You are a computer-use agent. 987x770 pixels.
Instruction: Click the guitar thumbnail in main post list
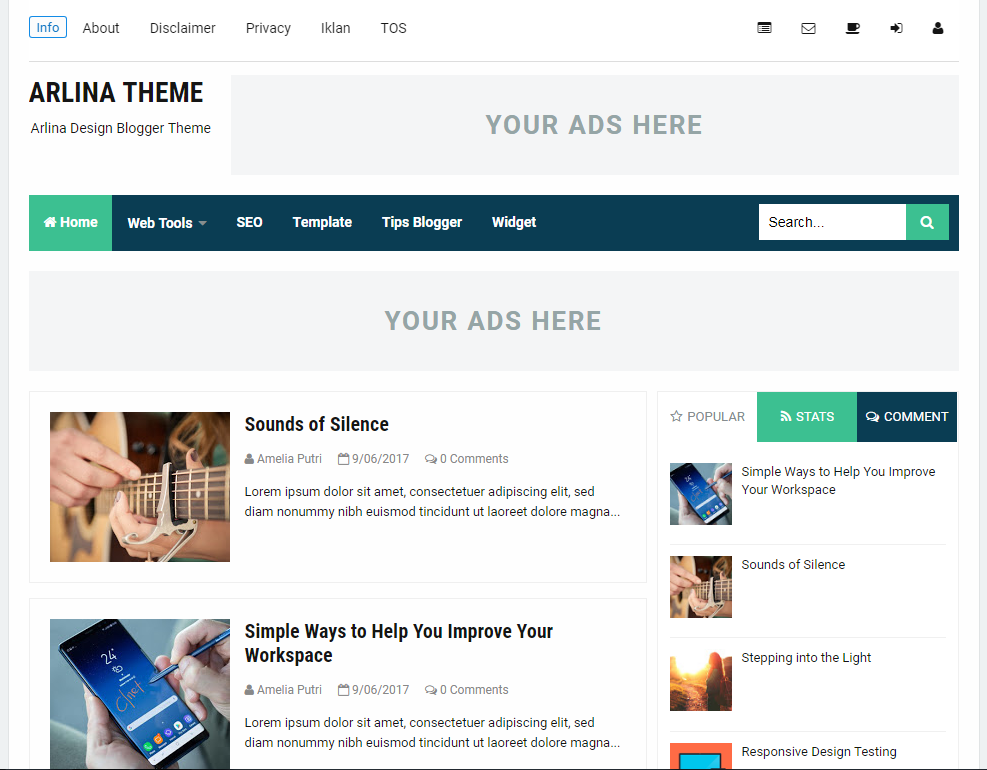[x=140, y=487]
